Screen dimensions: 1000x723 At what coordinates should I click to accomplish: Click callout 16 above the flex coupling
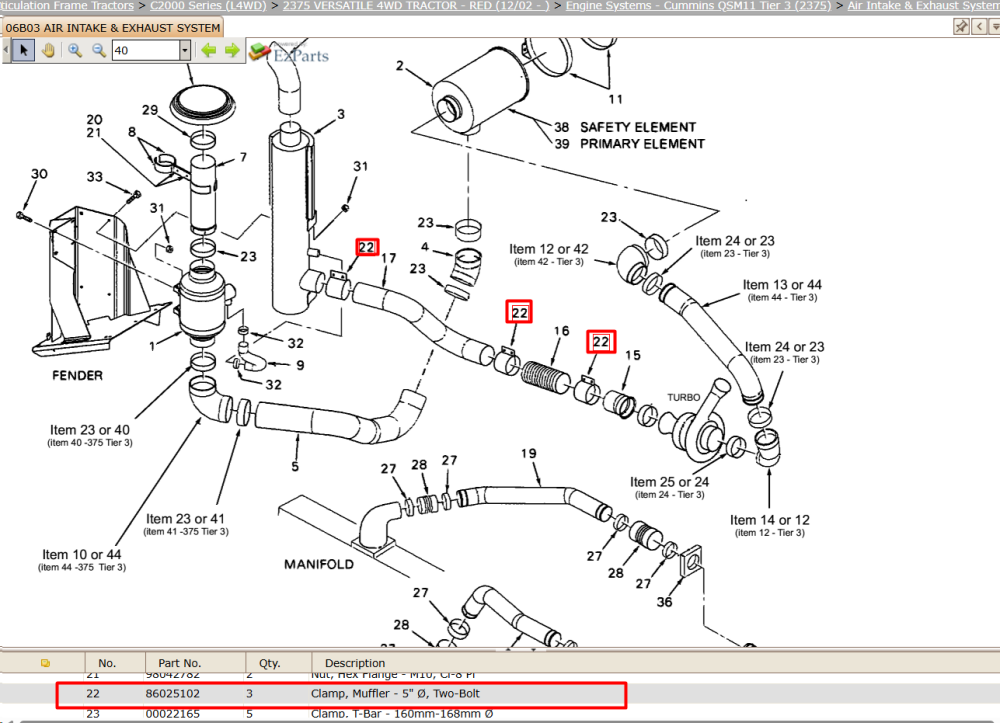pos(561,331)
